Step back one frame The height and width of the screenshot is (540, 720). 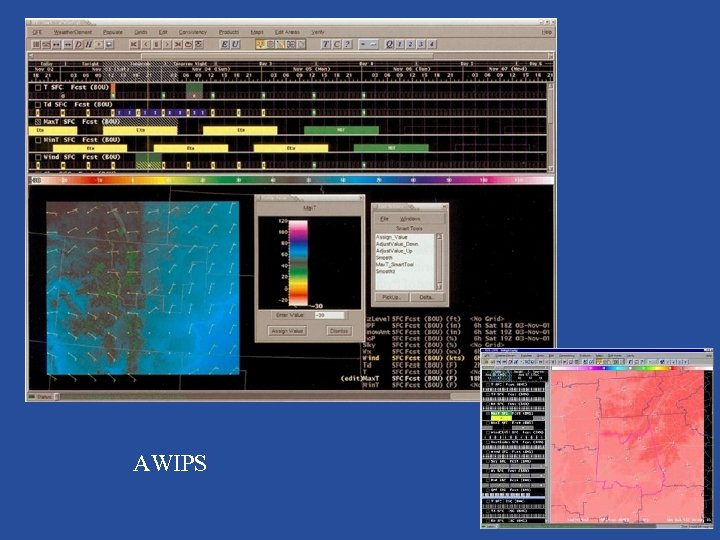146,45
